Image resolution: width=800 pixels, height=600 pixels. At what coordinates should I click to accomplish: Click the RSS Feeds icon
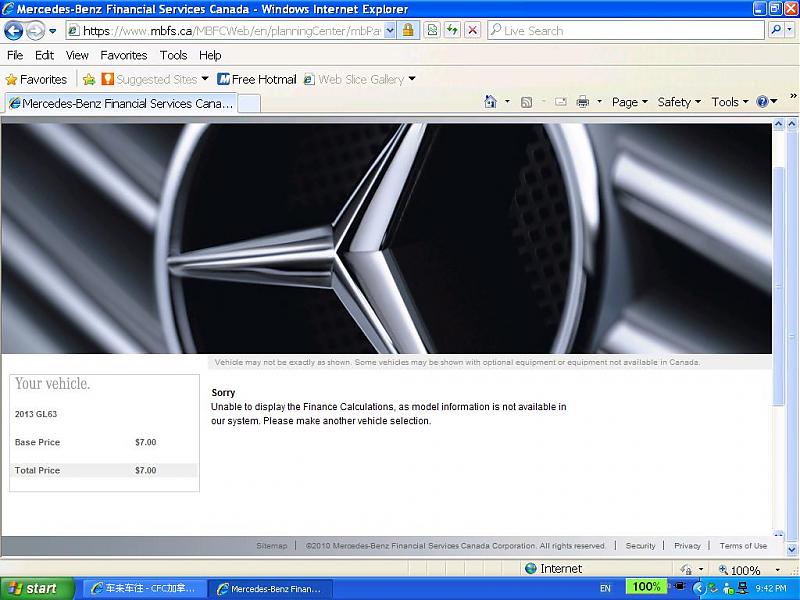[527, 103]
